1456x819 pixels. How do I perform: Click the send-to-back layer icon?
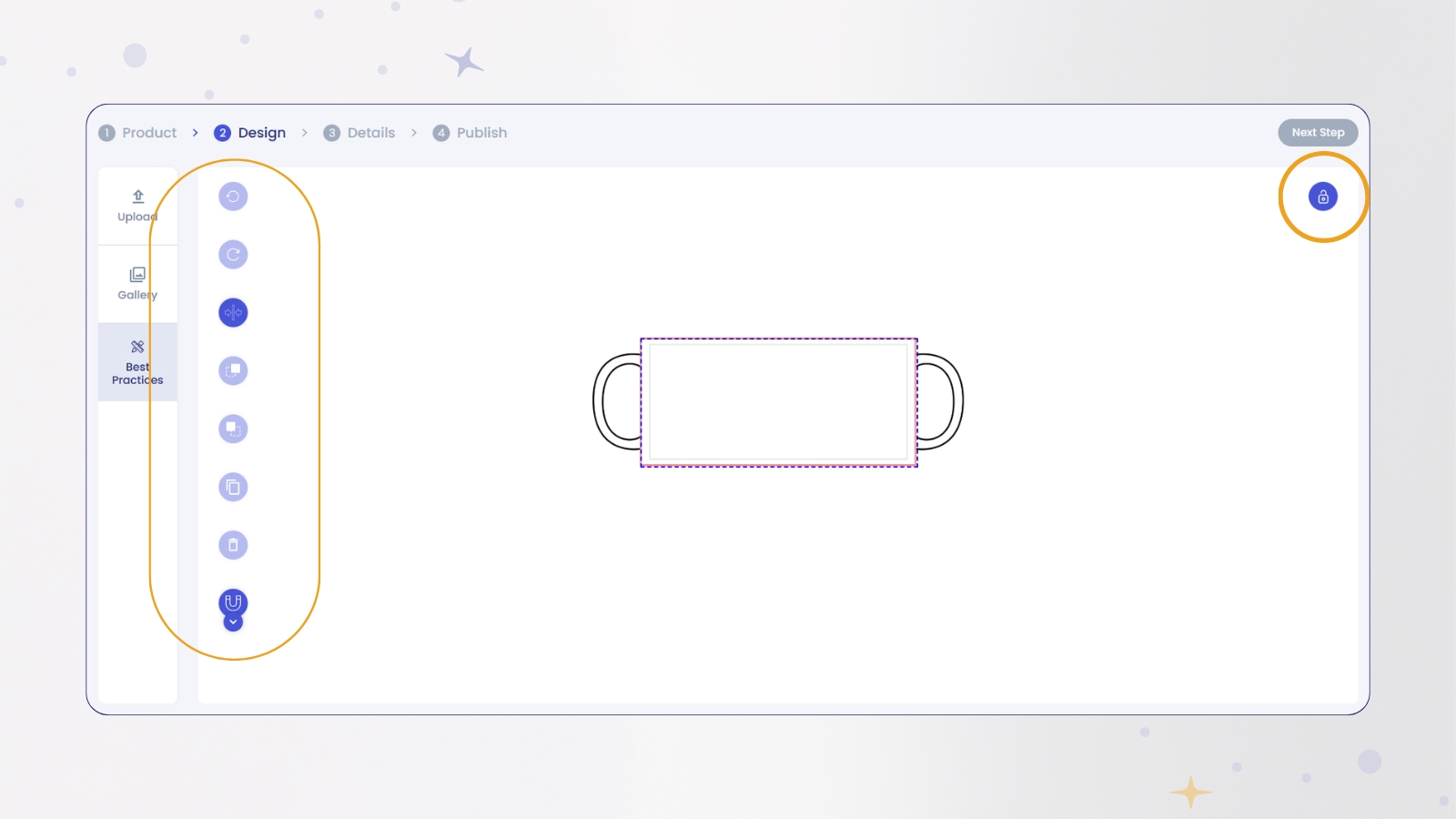233,429
